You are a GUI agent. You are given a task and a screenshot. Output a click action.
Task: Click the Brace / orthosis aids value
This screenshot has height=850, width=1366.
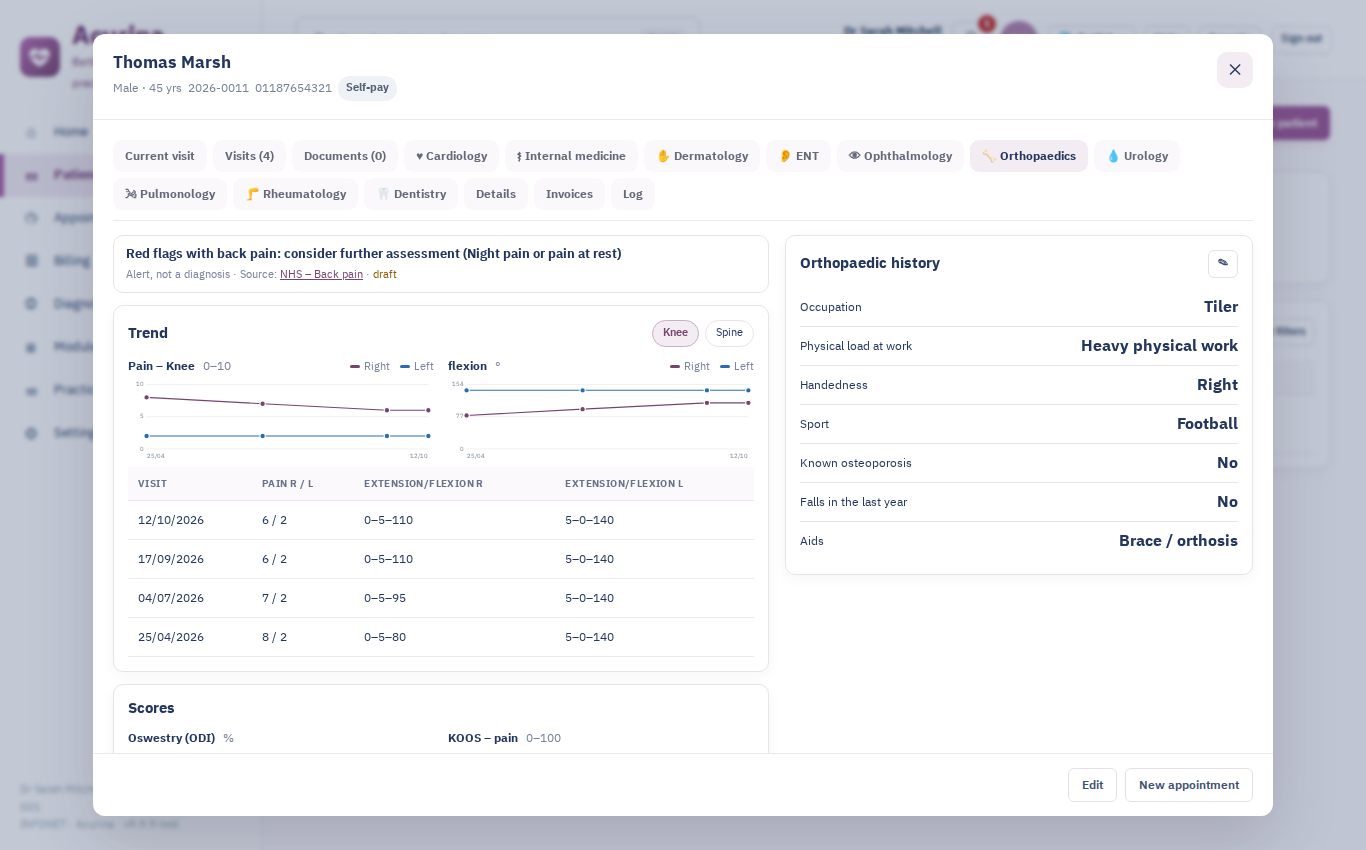point(1178,541)
